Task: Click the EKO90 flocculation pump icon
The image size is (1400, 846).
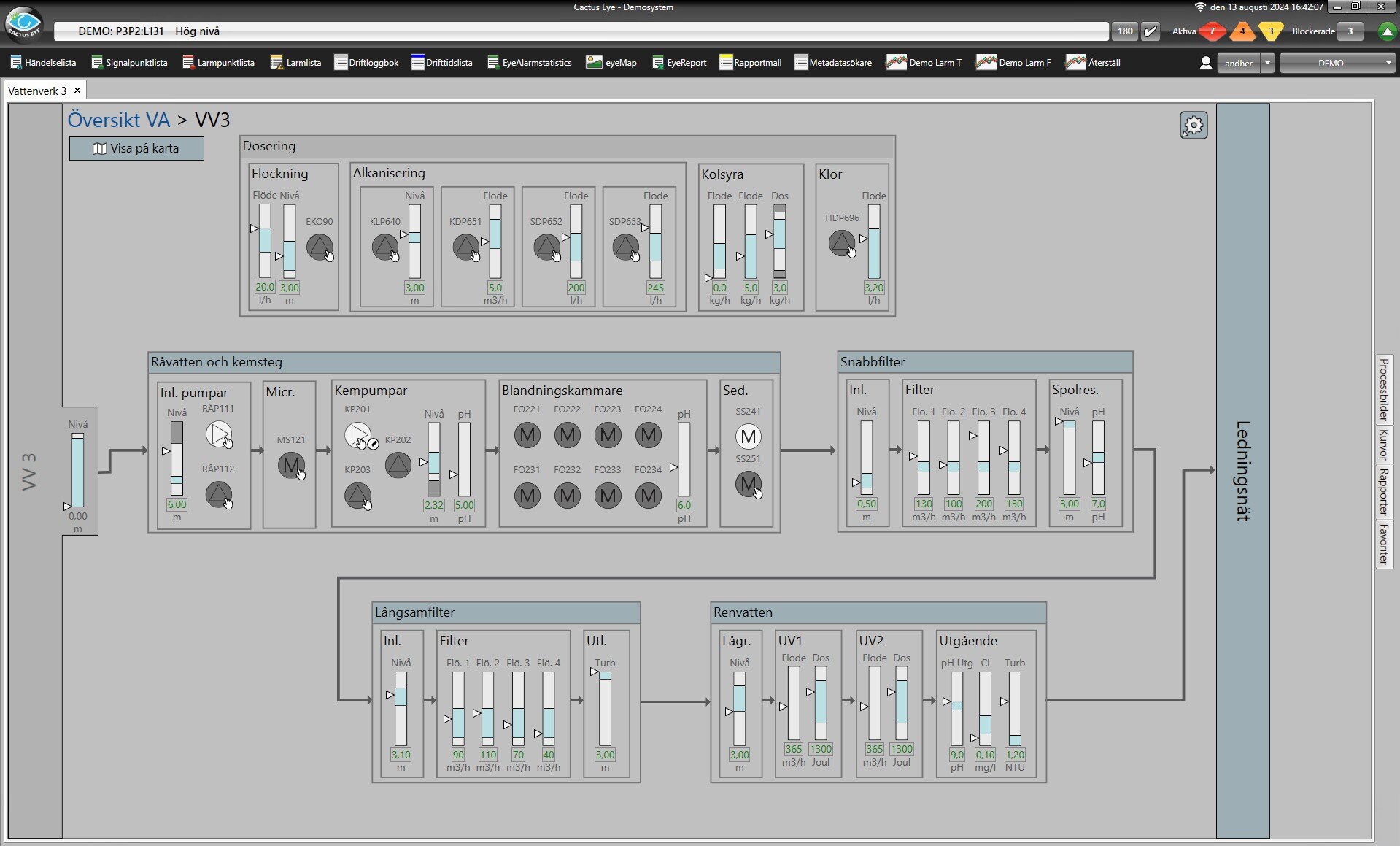Action: [x=319, y=247]
